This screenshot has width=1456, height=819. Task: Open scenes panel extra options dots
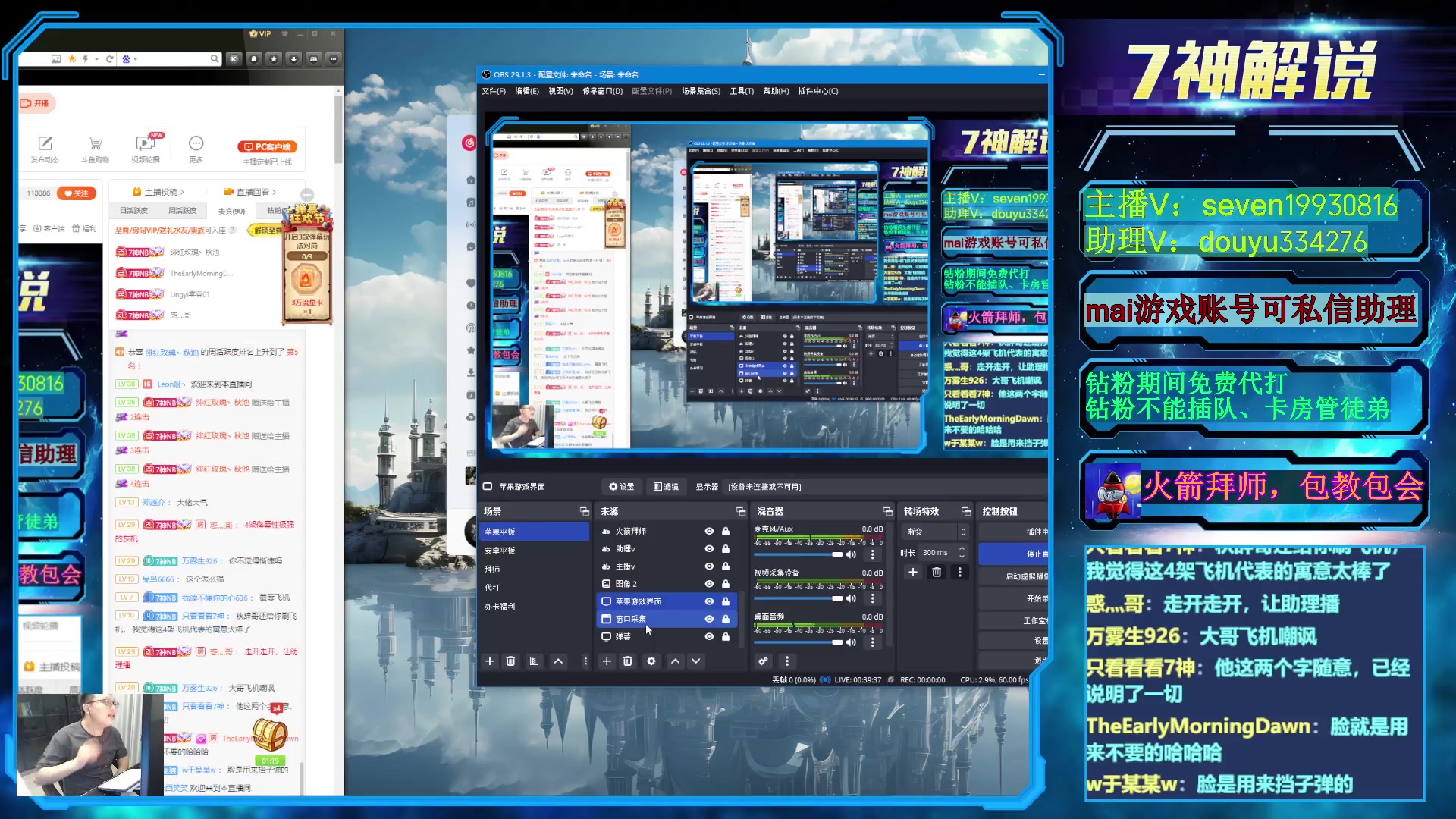585,661
